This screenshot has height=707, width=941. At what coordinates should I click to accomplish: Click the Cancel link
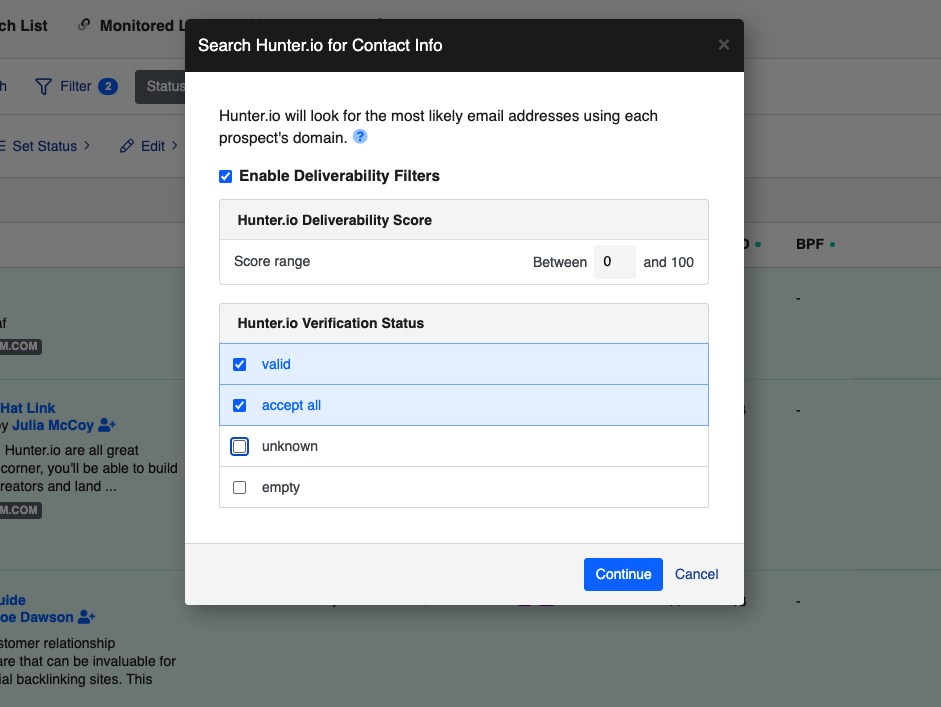696,574
